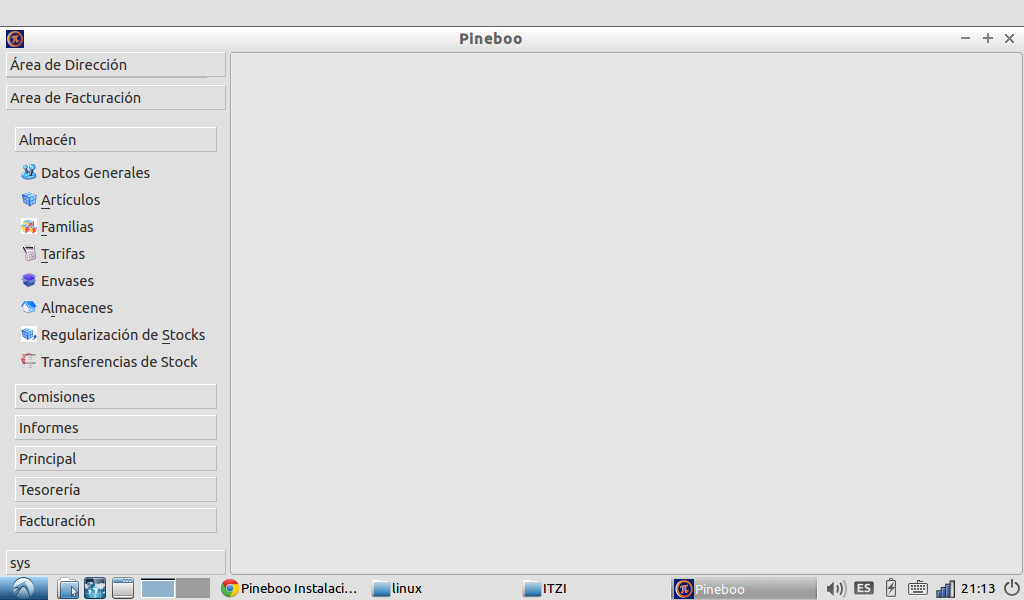Open the Tarifas entry
This screenshot has width=1024, height=600.
[63, 253]
